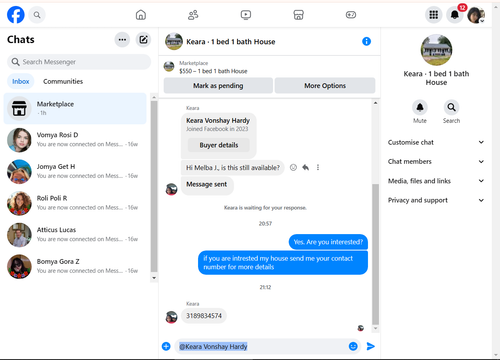
Task: Click Marketplace store icon in chat list
Action: point(19,109)
